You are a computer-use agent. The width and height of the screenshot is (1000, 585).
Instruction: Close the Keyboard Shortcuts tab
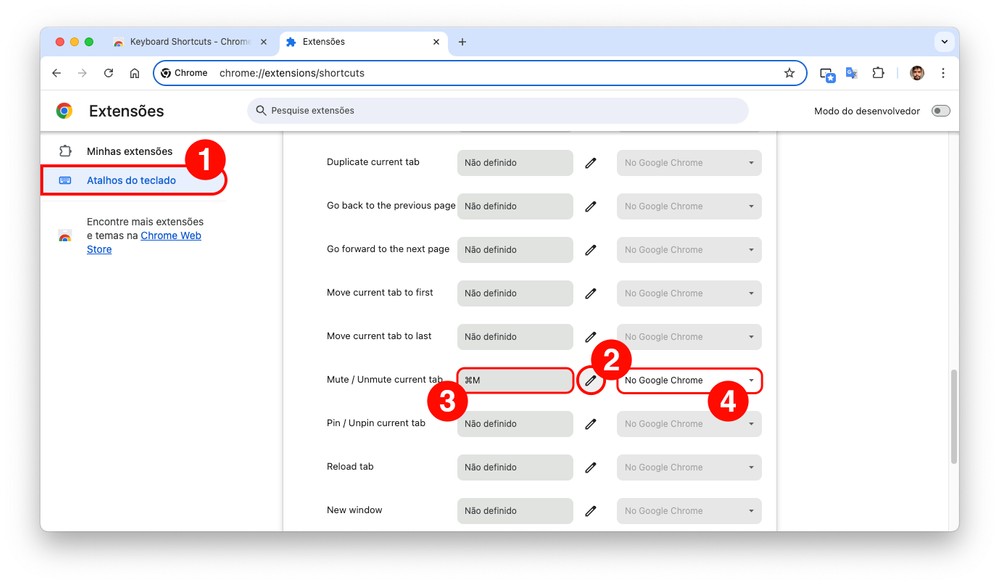click(x=263, y=42)
